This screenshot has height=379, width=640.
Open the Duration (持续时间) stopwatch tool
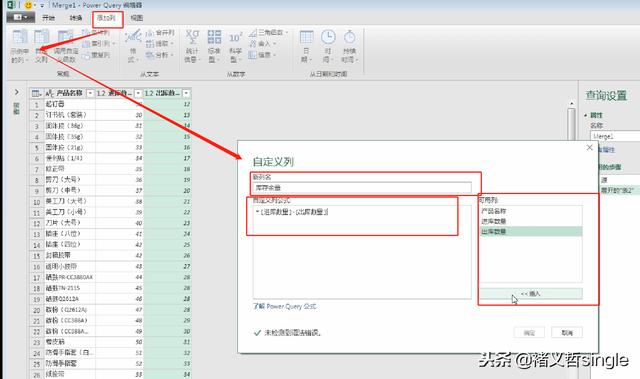coord(349,46)
